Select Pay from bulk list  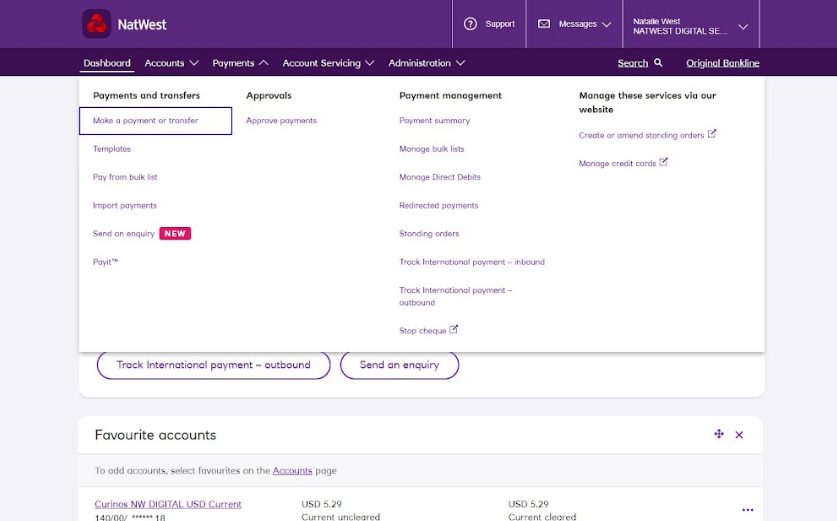coord(125,177)
